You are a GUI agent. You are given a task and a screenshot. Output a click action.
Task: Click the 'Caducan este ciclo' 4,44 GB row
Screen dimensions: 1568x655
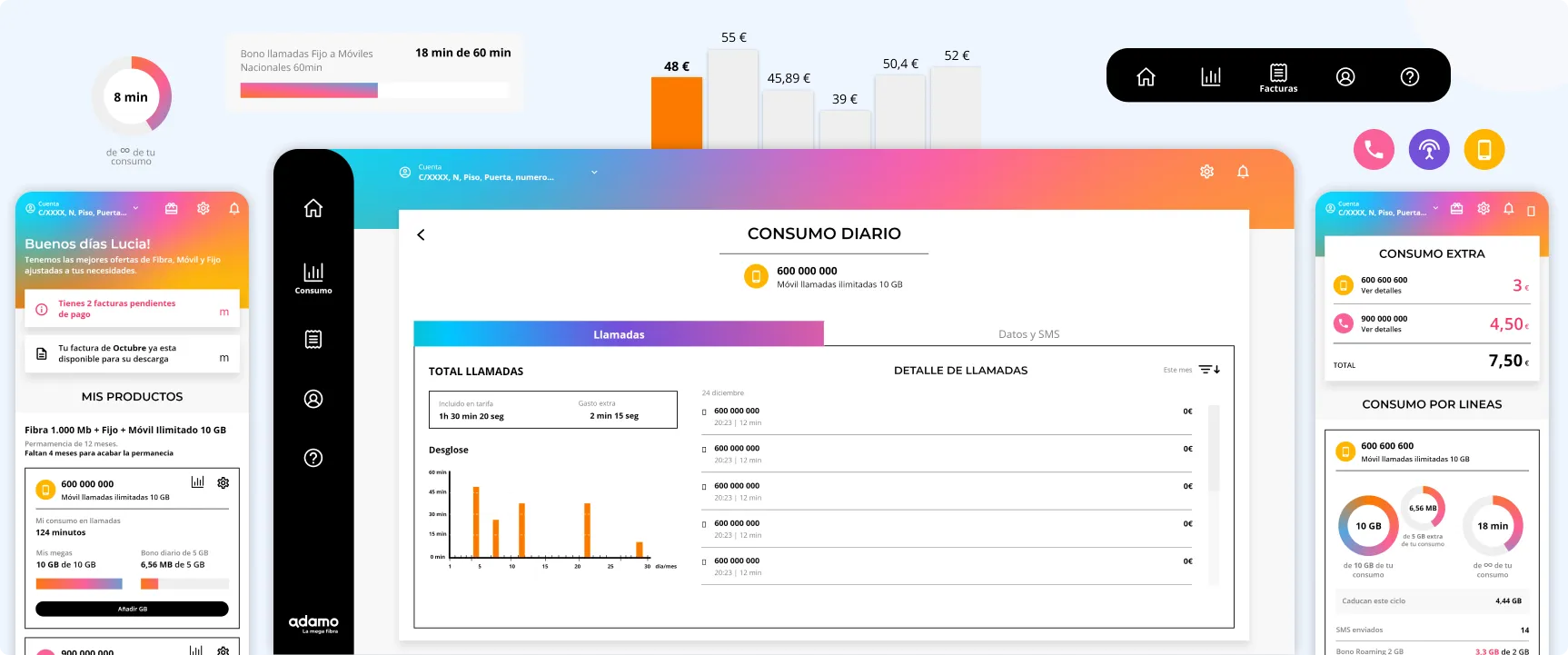(1432, 600)
